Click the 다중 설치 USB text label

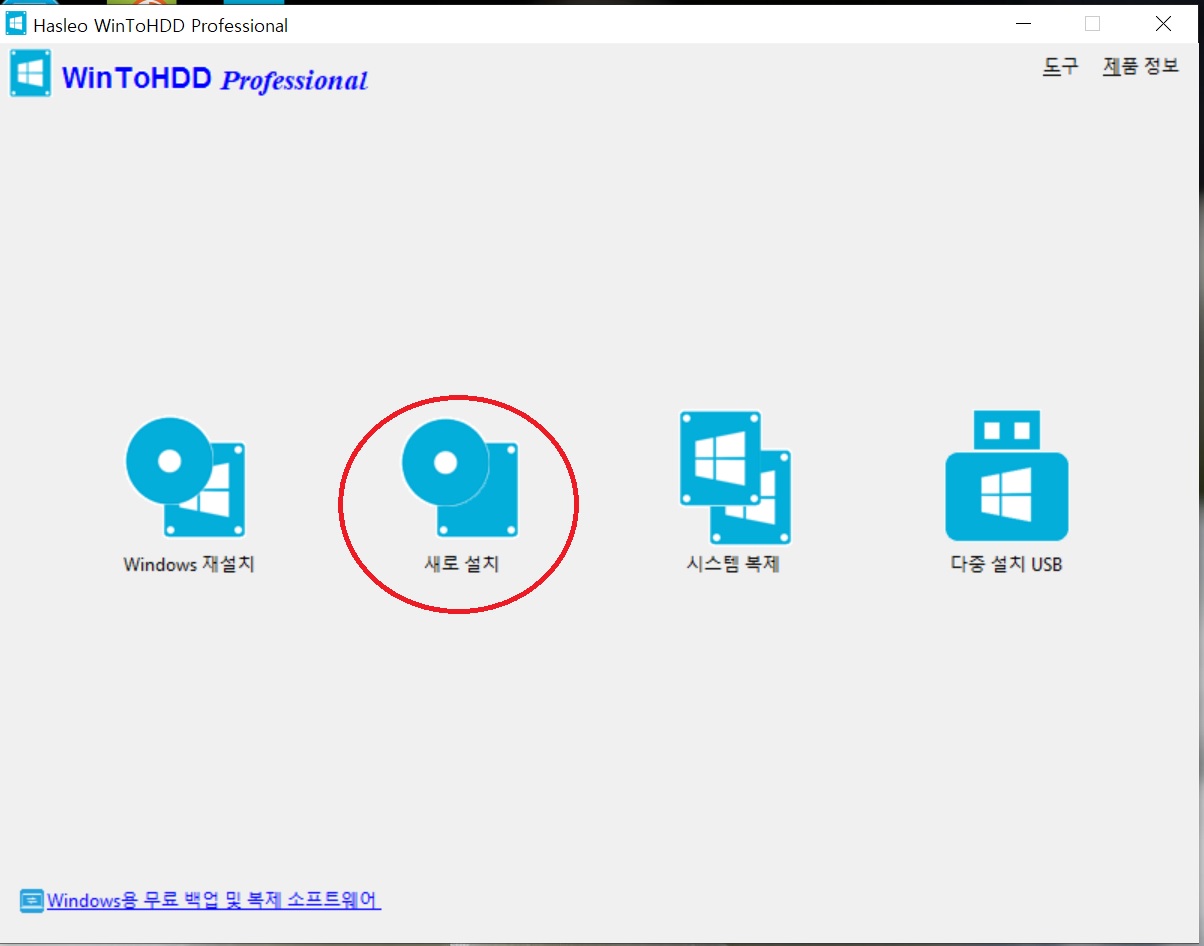click(x=1006, y=564)
